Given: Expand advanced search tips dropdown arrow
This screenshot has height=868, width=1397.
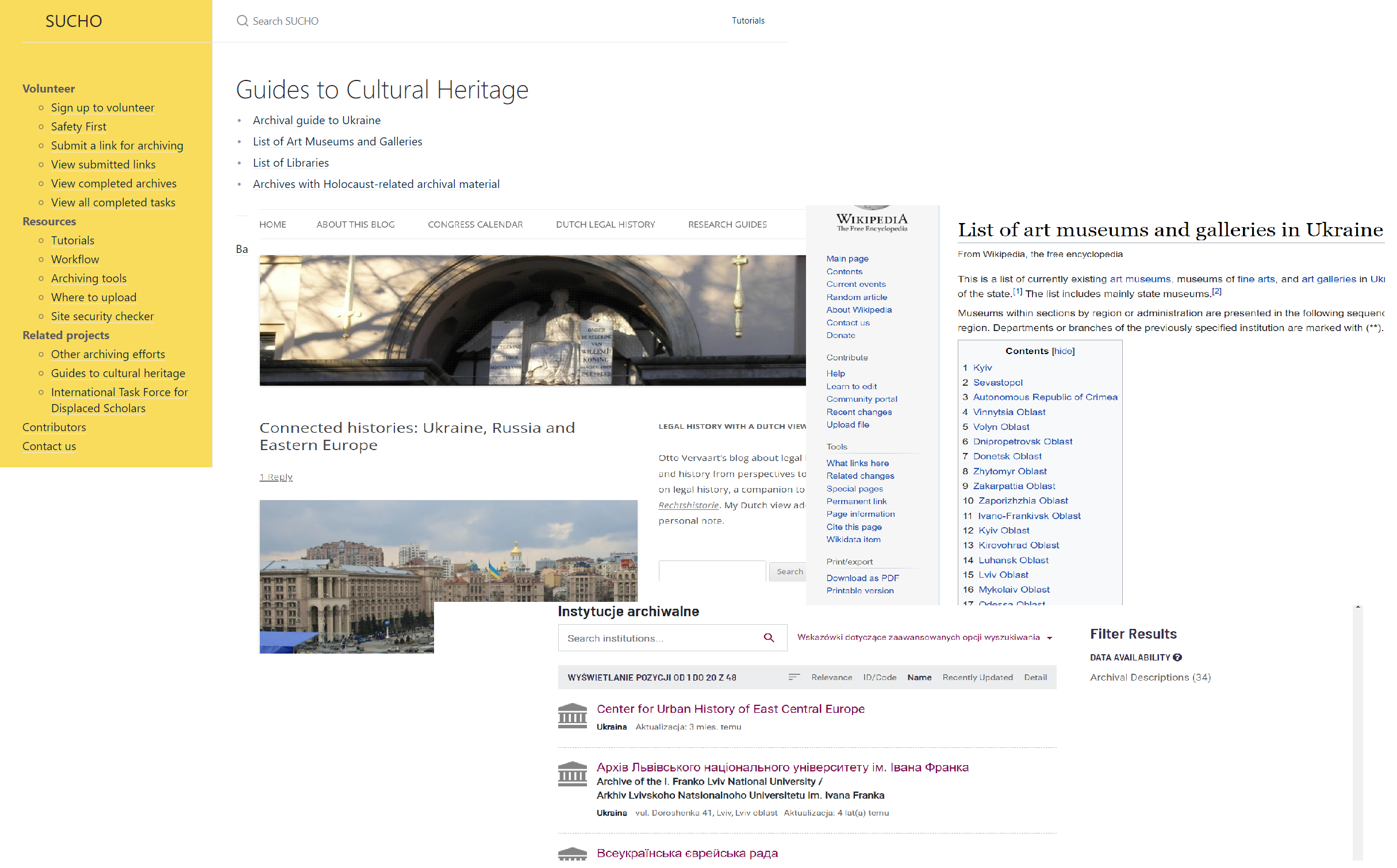Looking at the screenshot, I should click(x=1050, y=638).
